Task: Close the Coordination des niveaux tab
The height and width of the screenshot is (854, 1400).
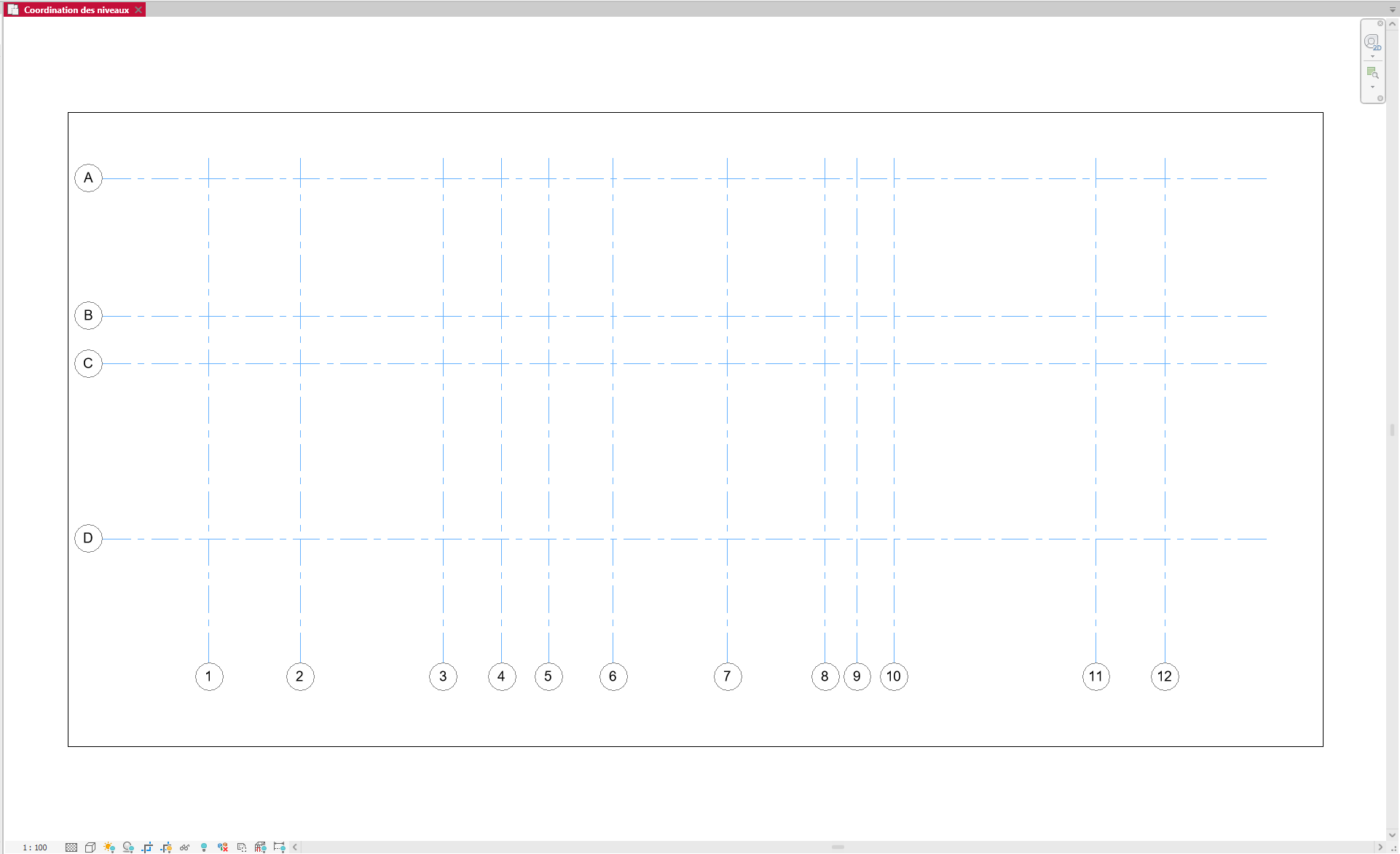Action: (x=138, y=10)
